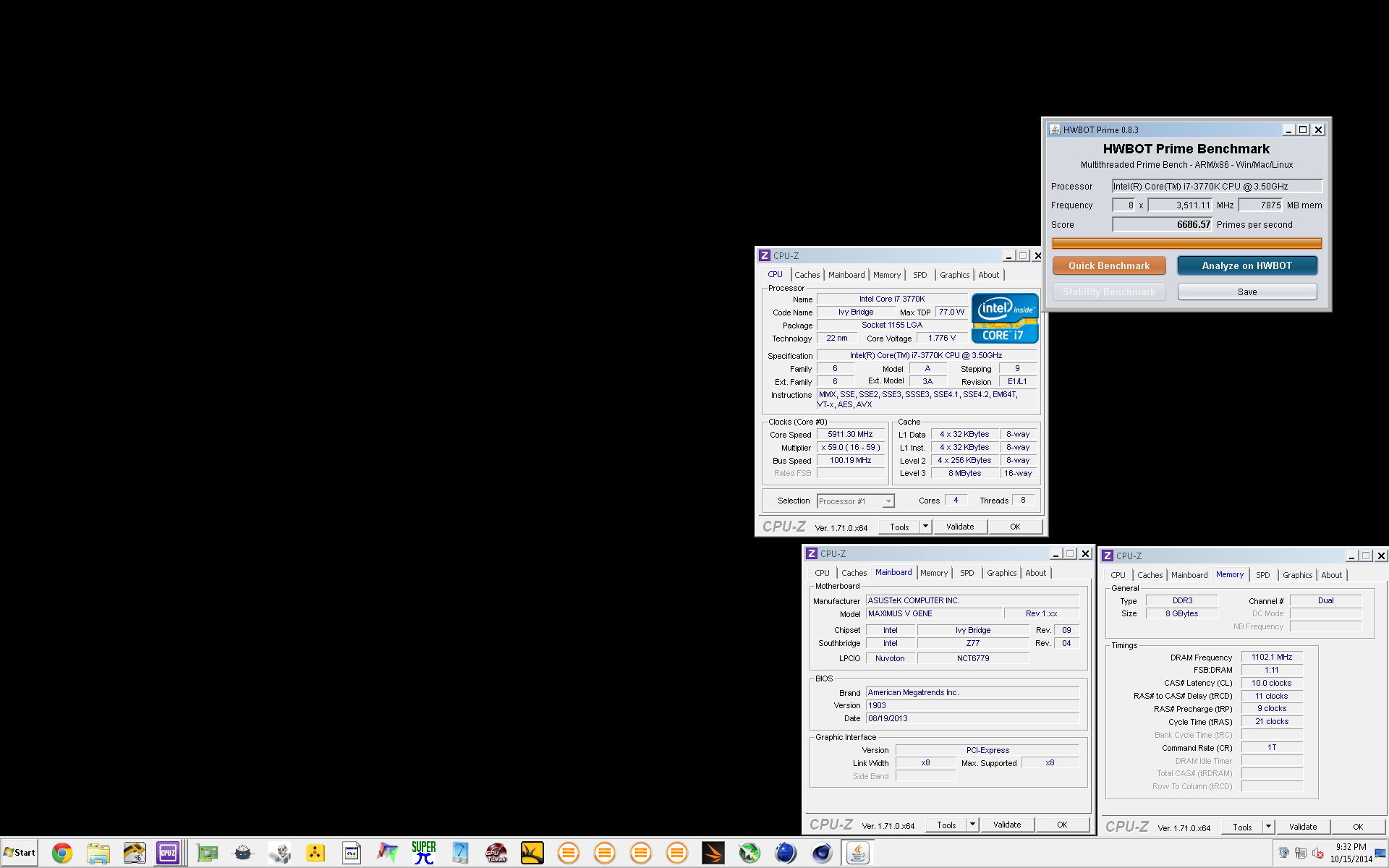
Task: Click Tools button in the Memory CPU-Z window
Action: point(1242,827)
